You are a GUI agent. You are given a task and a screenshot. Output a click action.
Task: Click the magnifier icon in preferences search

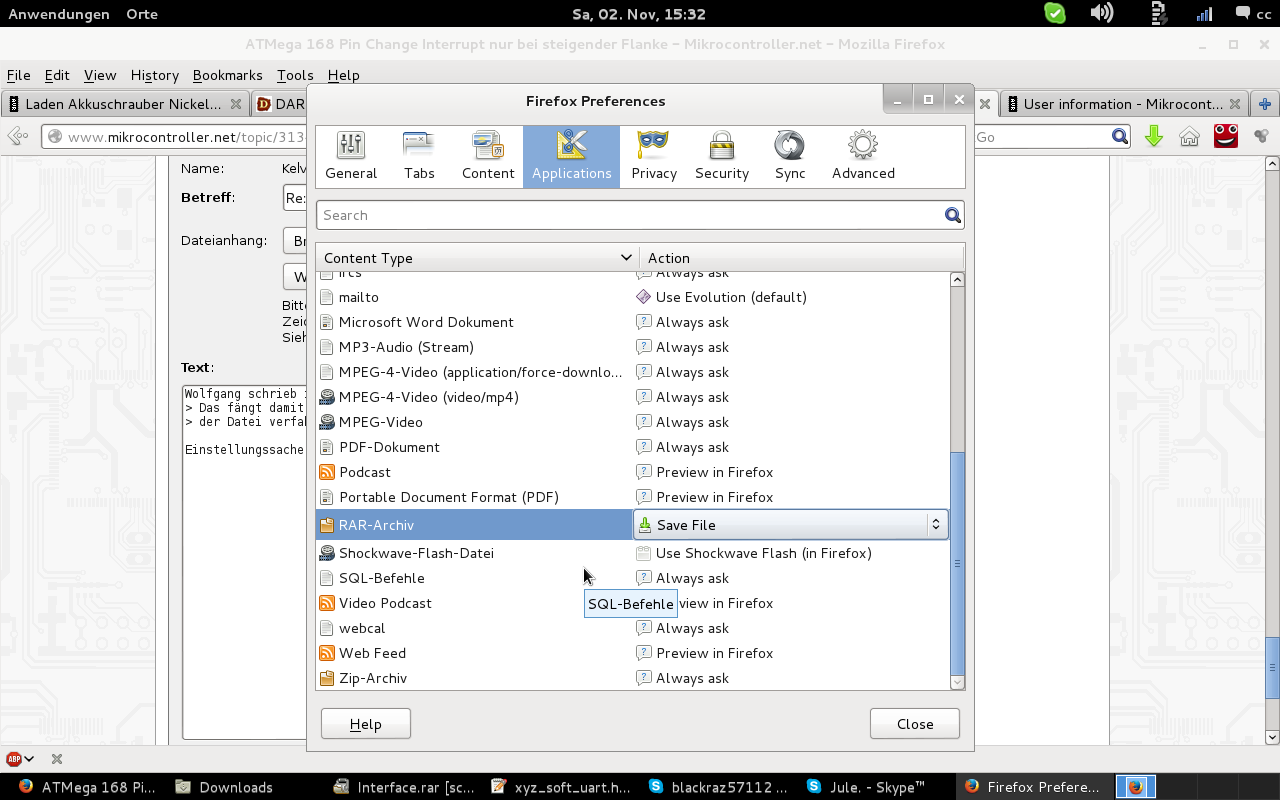pyautogui.click(x=953, y=215)
